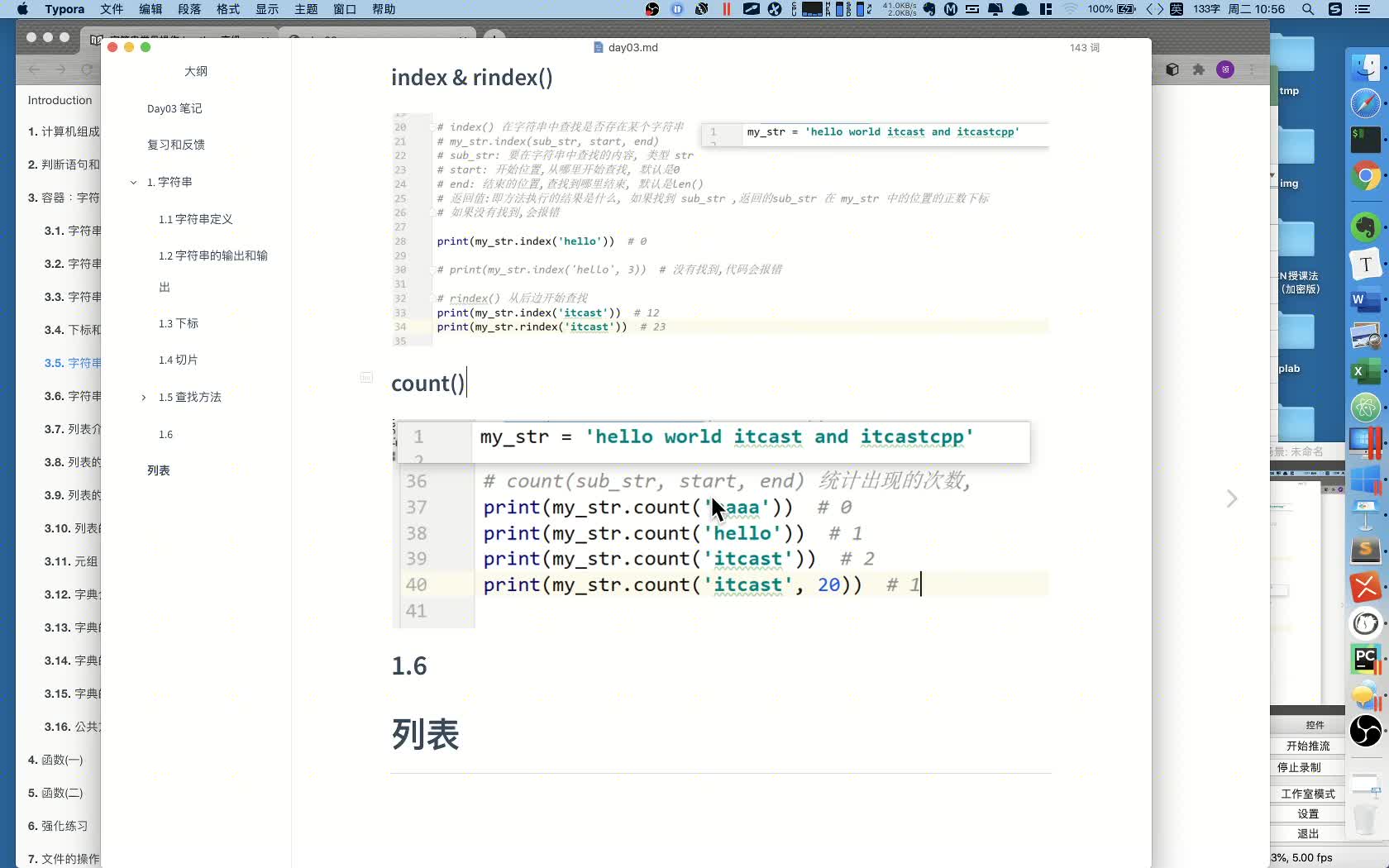Open Keynote from the Dock
The image size is (1389, 868).
pos(1366,515)
